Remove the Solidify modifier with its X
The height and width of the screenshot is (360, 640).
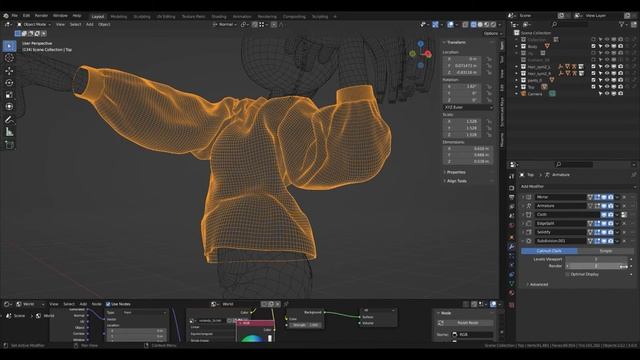[x=624, y=232]
